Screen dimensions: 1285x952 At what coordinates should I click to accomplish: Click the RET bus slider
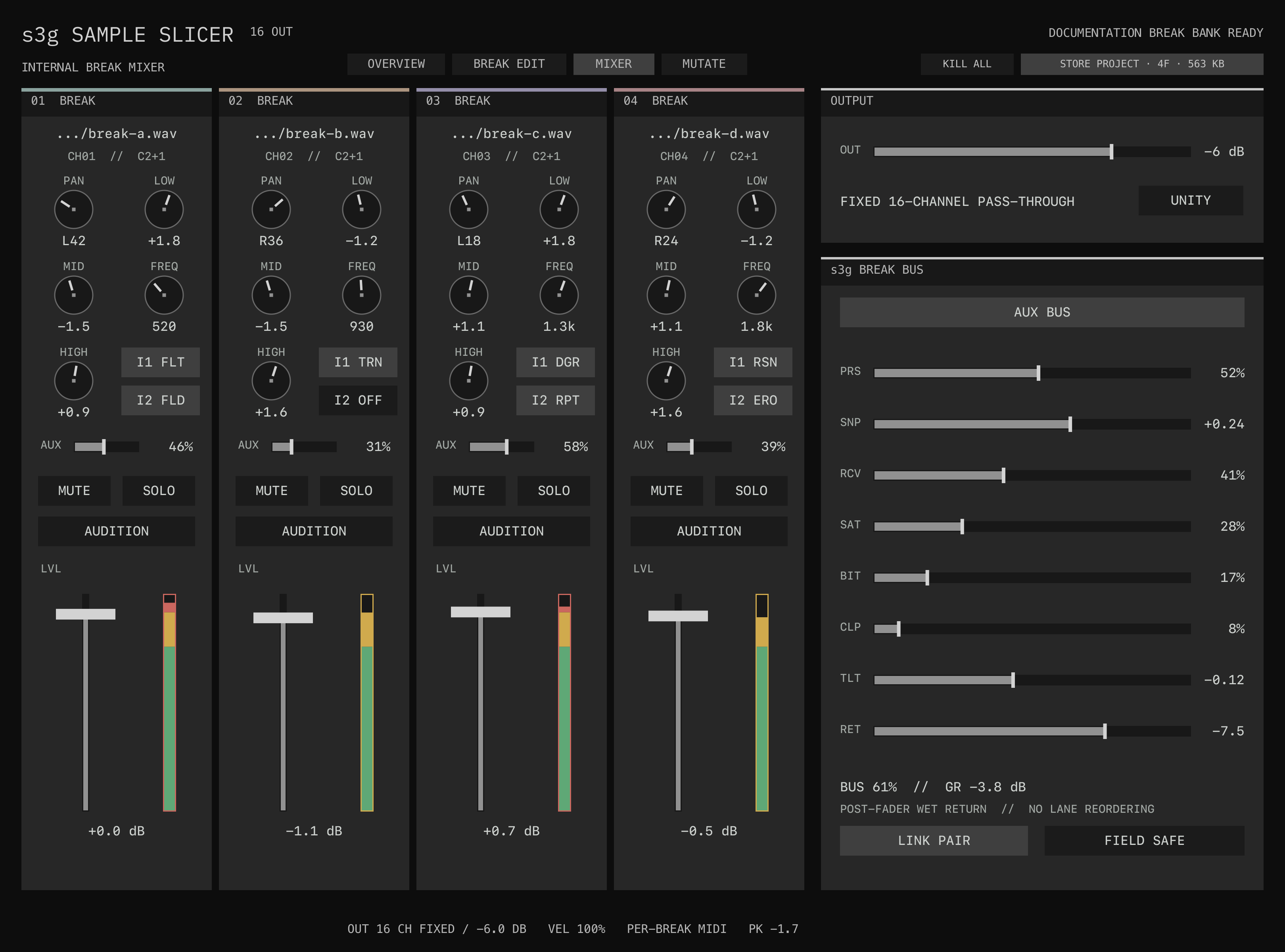pos(1032,731)
